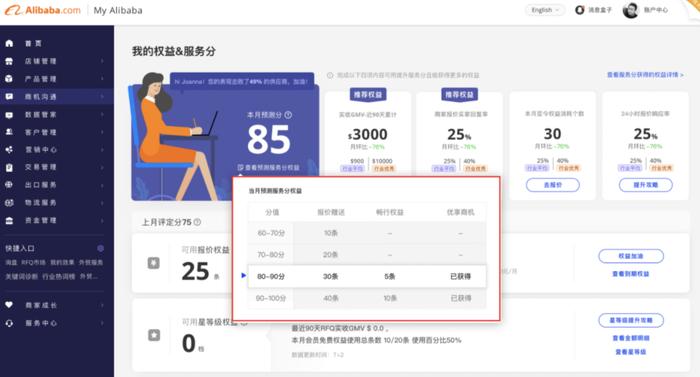Screen dimensions: 700x377
Task: Click help icon next to 本月预测分
Action: (x=288, y=115)
